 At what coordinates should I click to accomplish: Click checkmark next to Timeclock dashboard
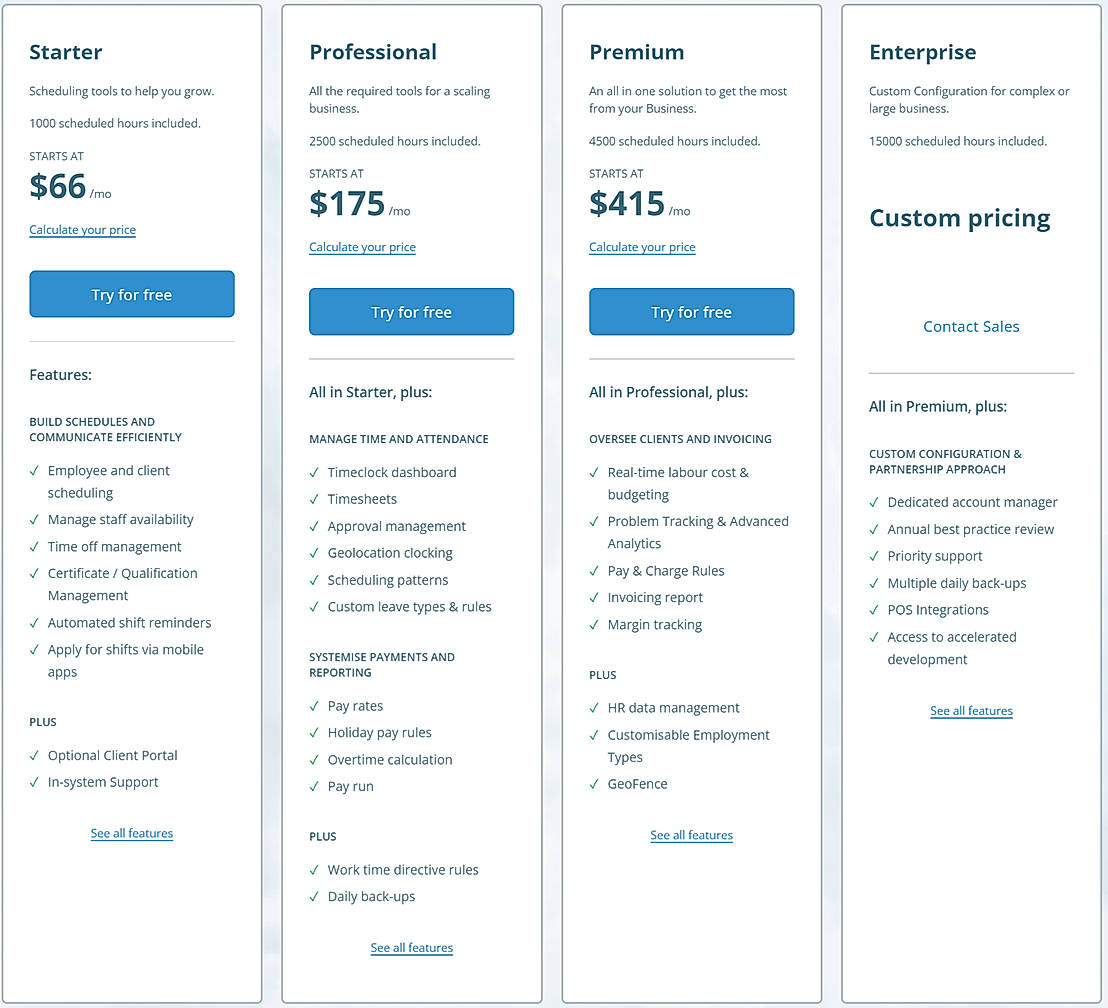click(315, 472)
